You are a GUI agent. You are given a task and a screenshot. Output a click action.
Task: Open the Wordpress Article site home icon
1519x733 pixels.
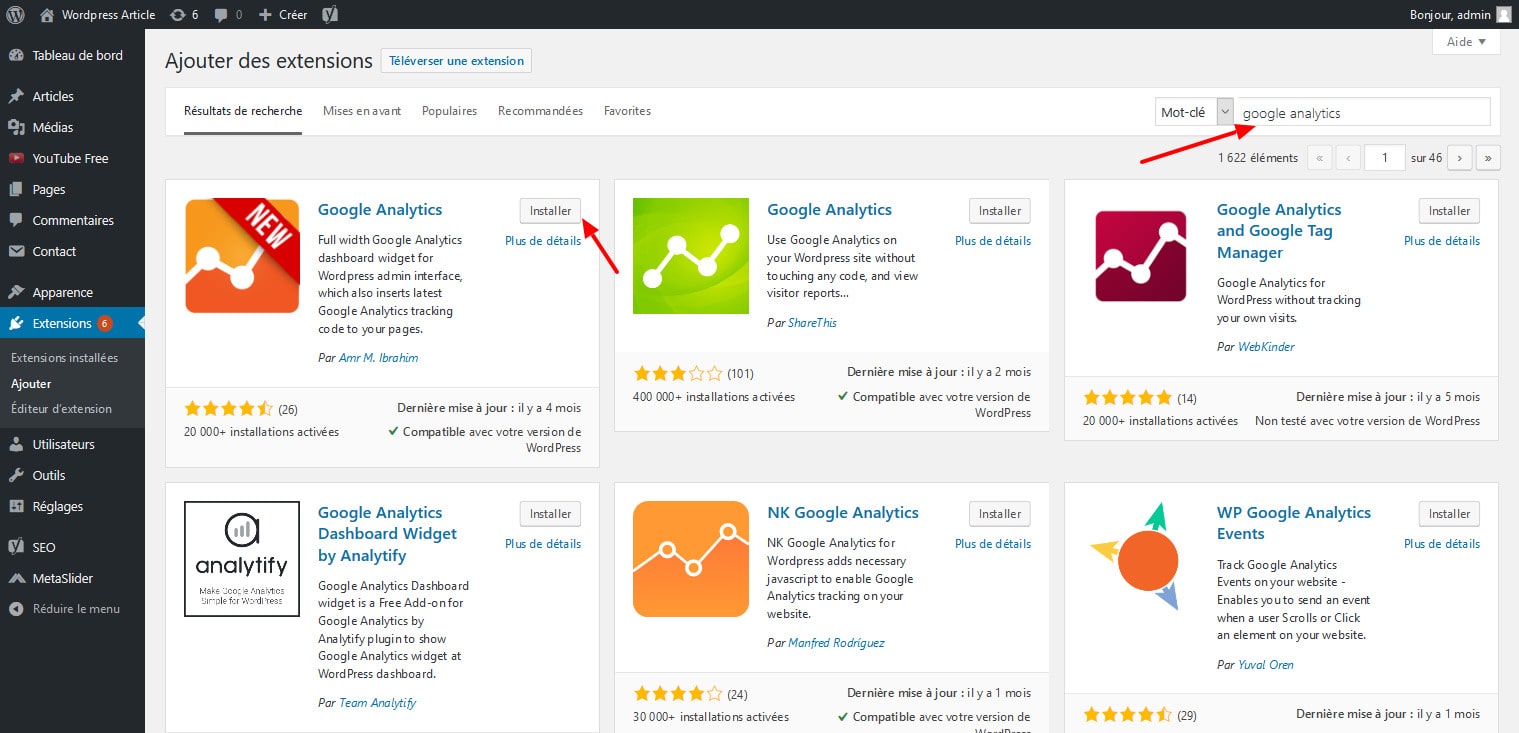click(47, 14)
